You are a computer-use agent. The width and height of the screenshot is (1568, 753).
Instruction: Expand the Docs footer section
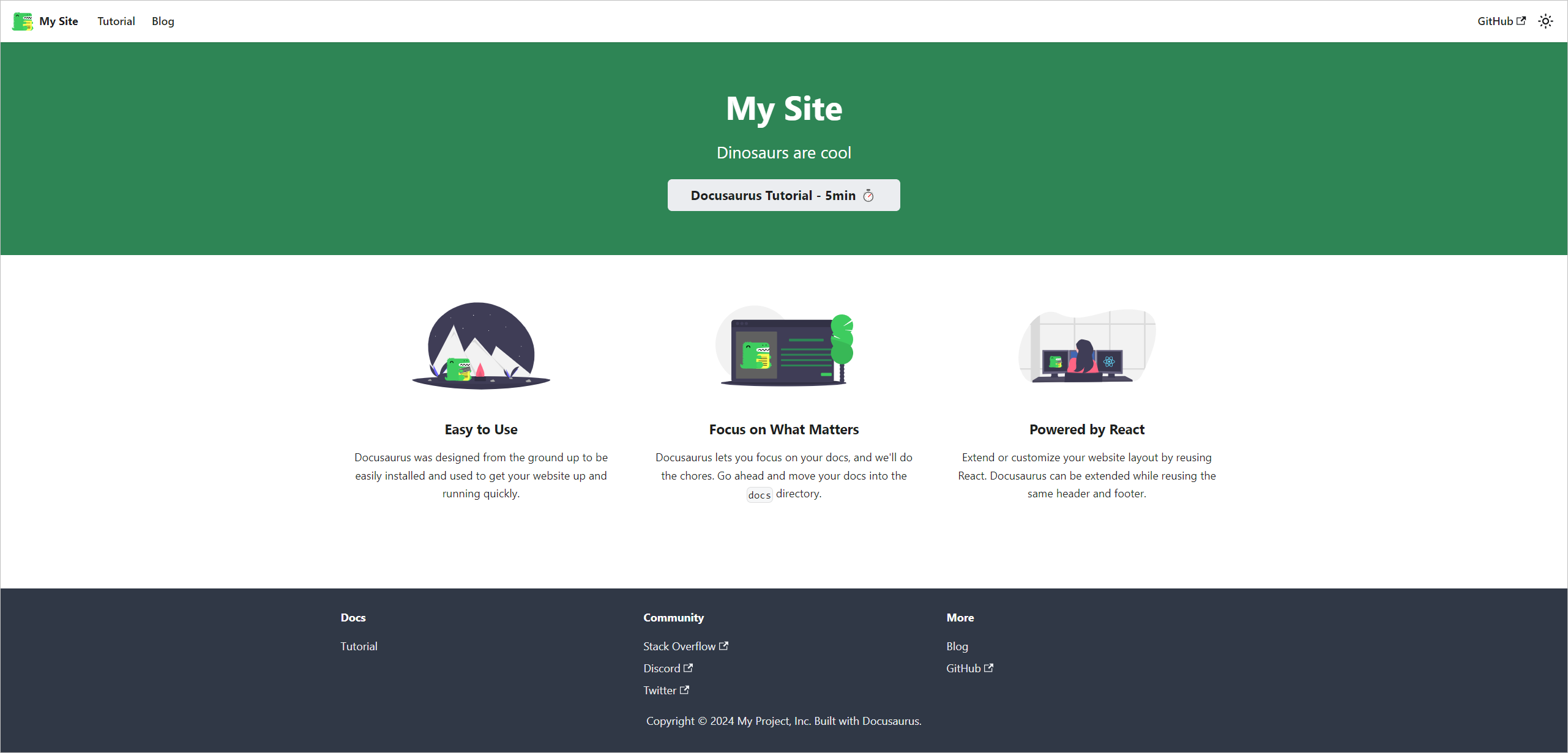click(353, 617)
